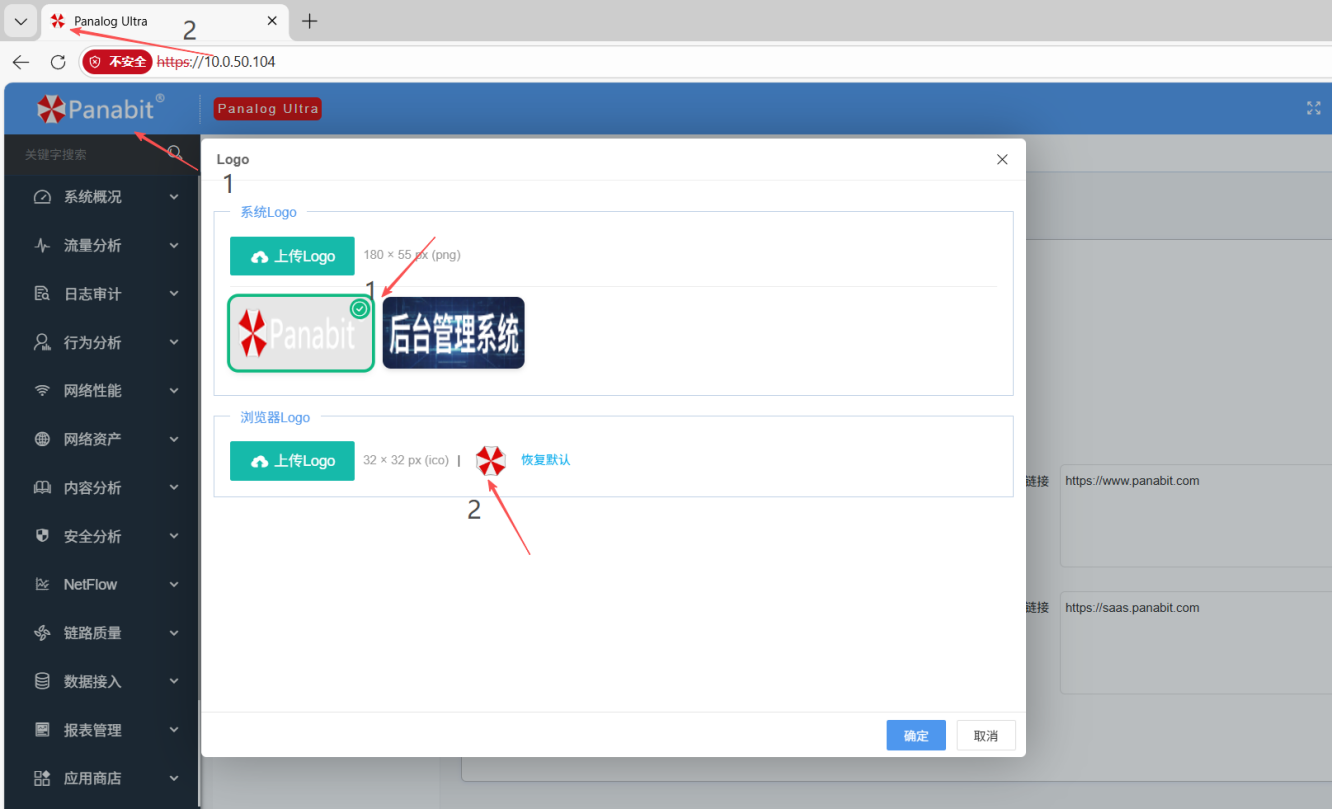Click the 关键字搜索 search field
Image resolution: width=1332 pixels, height=809 pixels.
pyautogui.click(x=90, y=155)
